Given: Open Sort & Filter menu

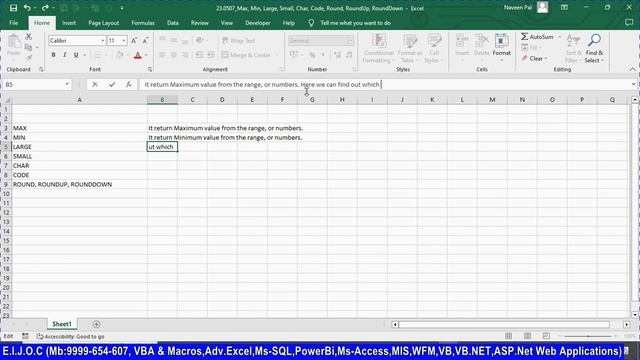Looking at the screenshot, I should 573,49.
